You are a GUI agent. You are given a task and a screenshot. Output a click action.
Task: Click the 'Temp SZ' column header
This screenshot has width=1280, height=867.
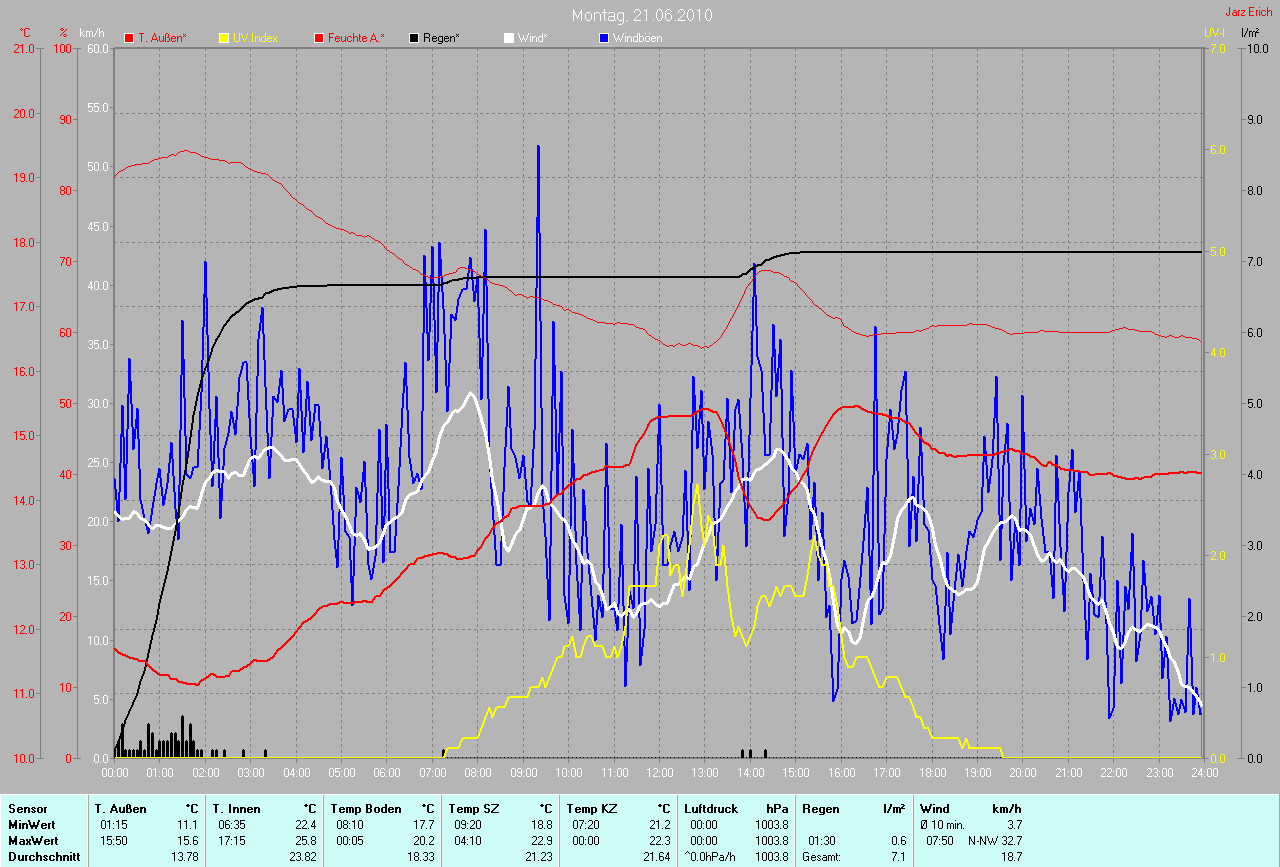click(474, 809)
